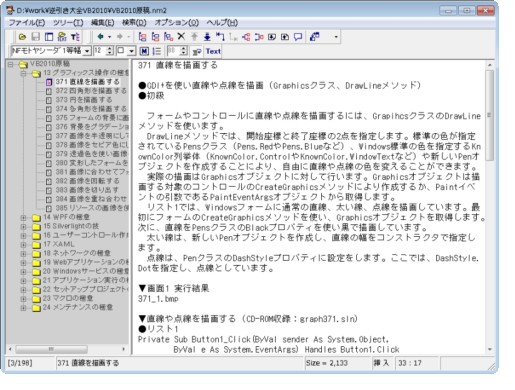Click the blue windows cascade icon
Screen dimensions: 515x390
point(314,37)
